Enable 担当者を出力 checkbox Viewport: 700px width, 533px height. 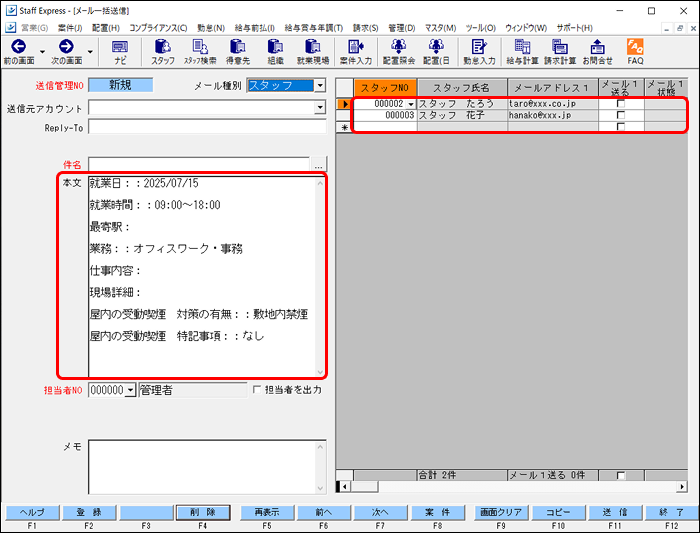point(257,390)
